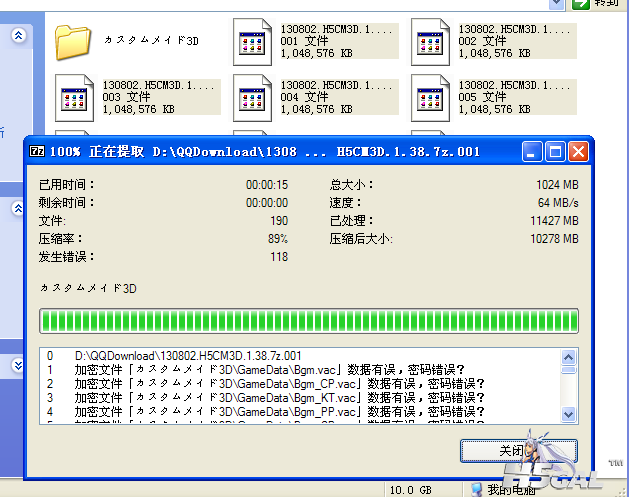Click the My Computer icon in status bar
The image size is (629, 497).
(477, 490)
